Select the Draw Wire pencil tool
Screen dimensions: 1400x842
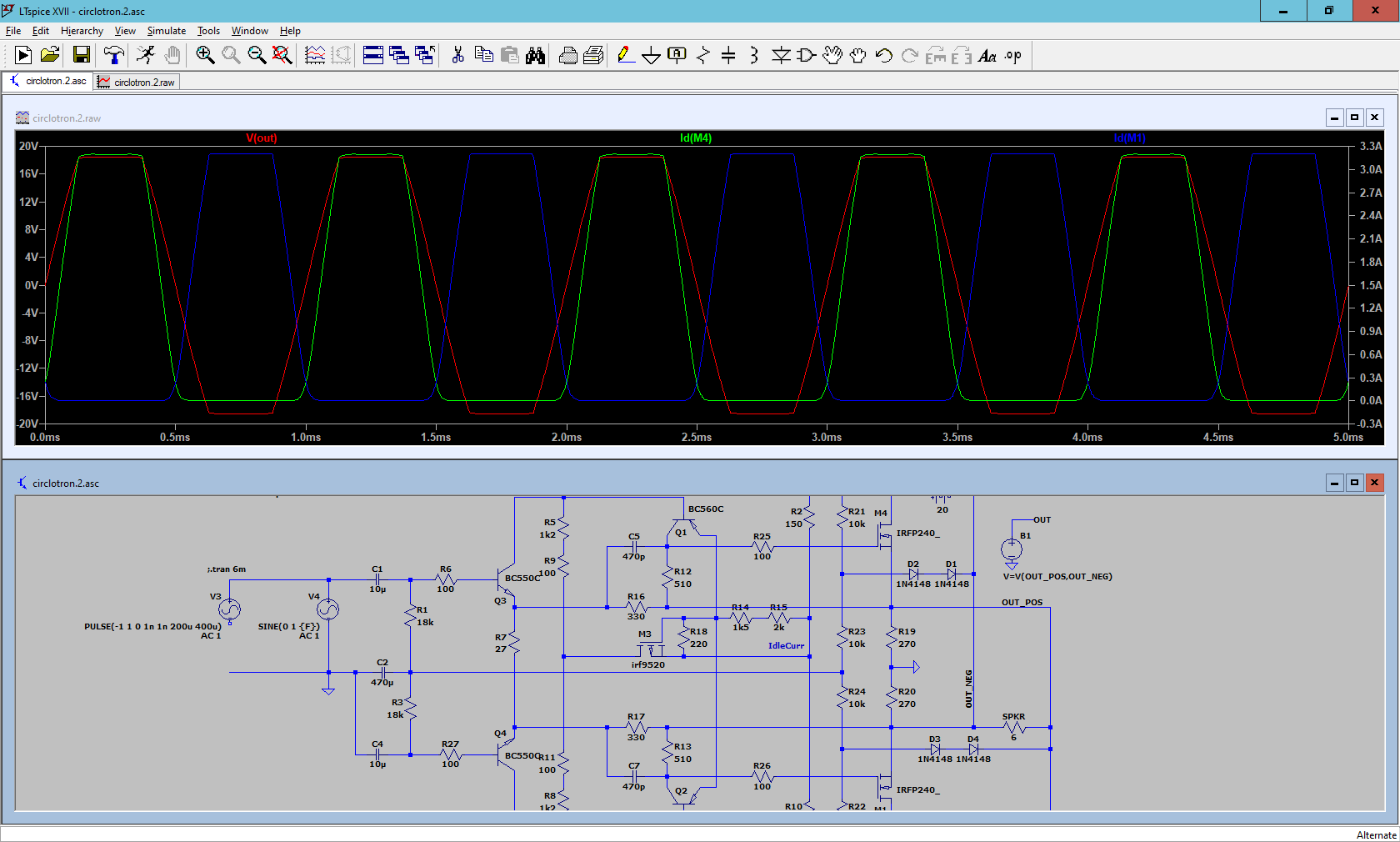(626, 55)
